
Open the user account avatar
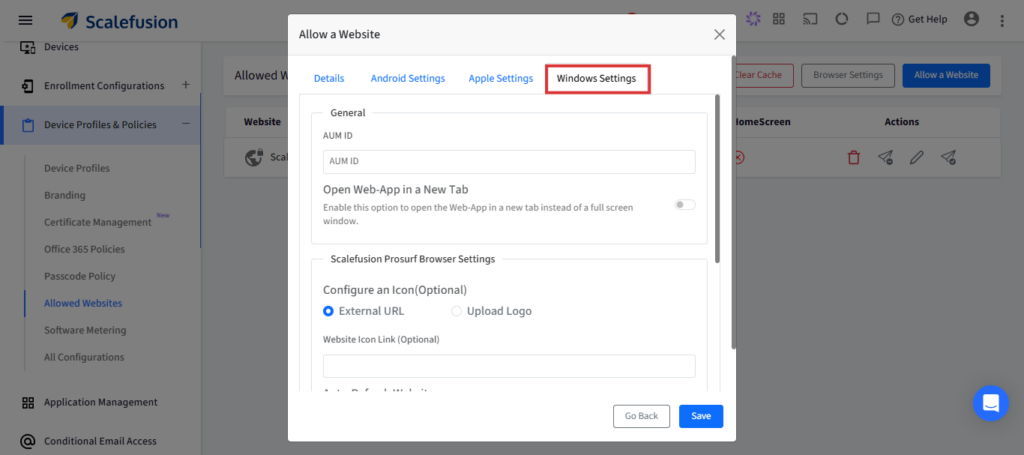(x=972, y=19)
